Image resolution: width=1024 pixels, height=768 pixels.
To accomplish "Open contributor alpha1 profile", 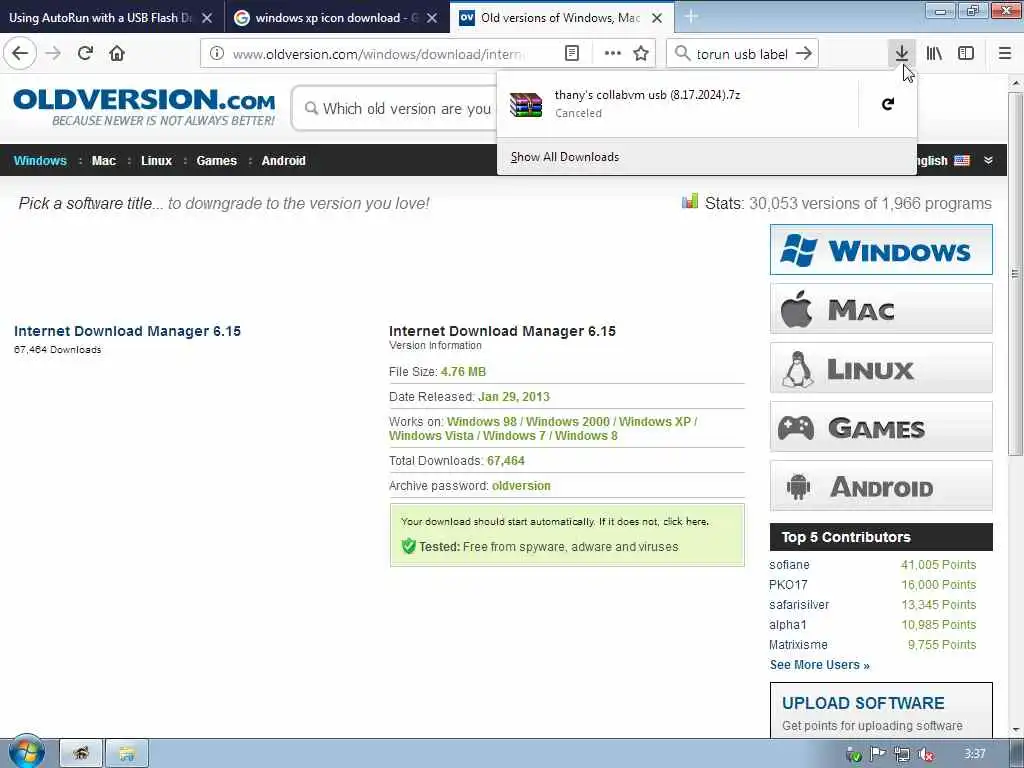I will click(788, 625).
